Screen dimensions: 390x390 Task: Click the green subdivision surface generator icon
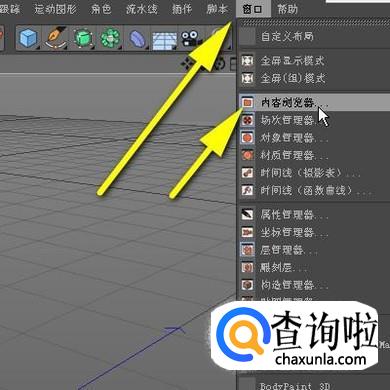point(83,38)
